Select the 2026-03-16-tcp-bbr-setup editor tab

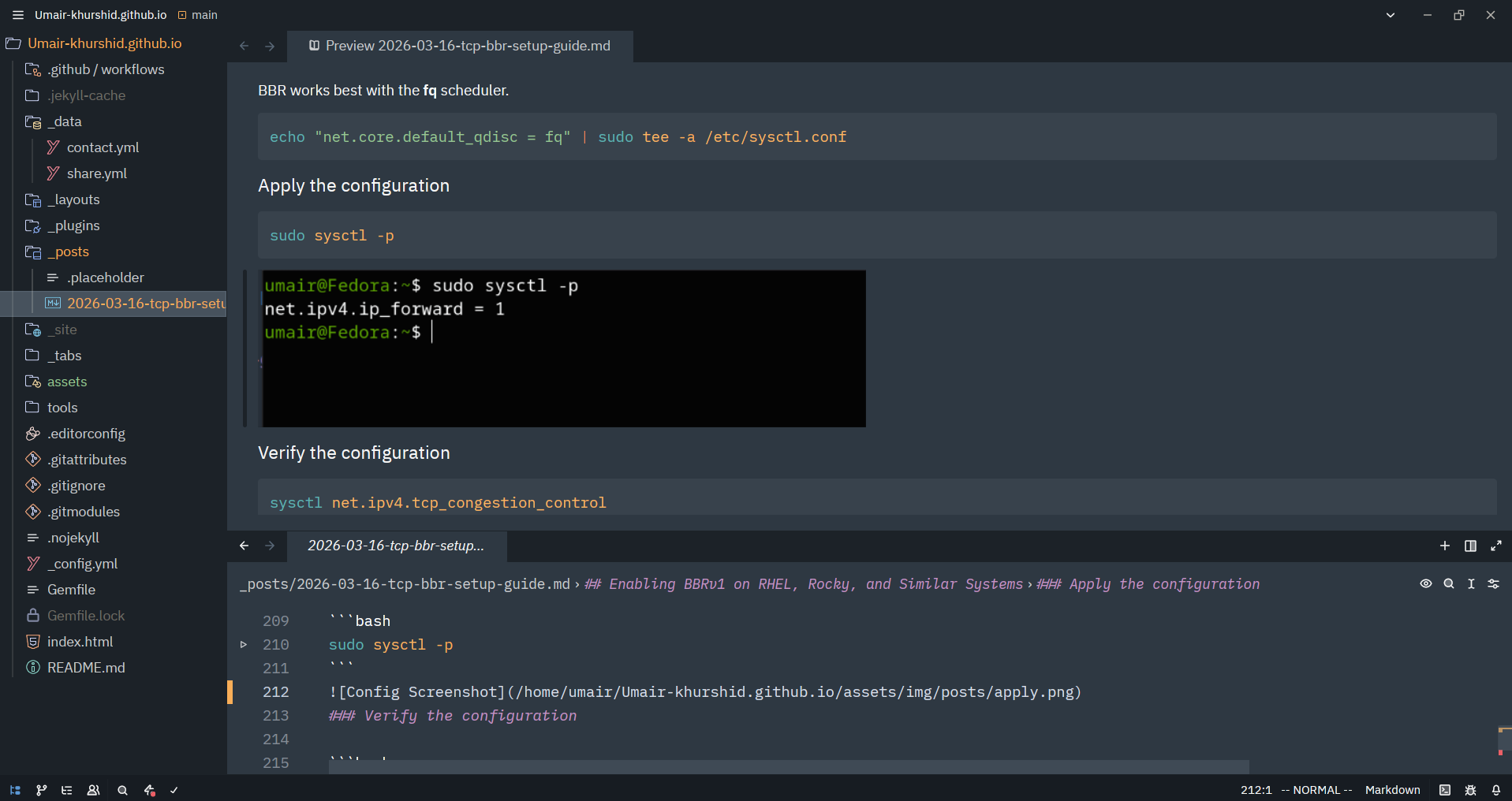396,546
